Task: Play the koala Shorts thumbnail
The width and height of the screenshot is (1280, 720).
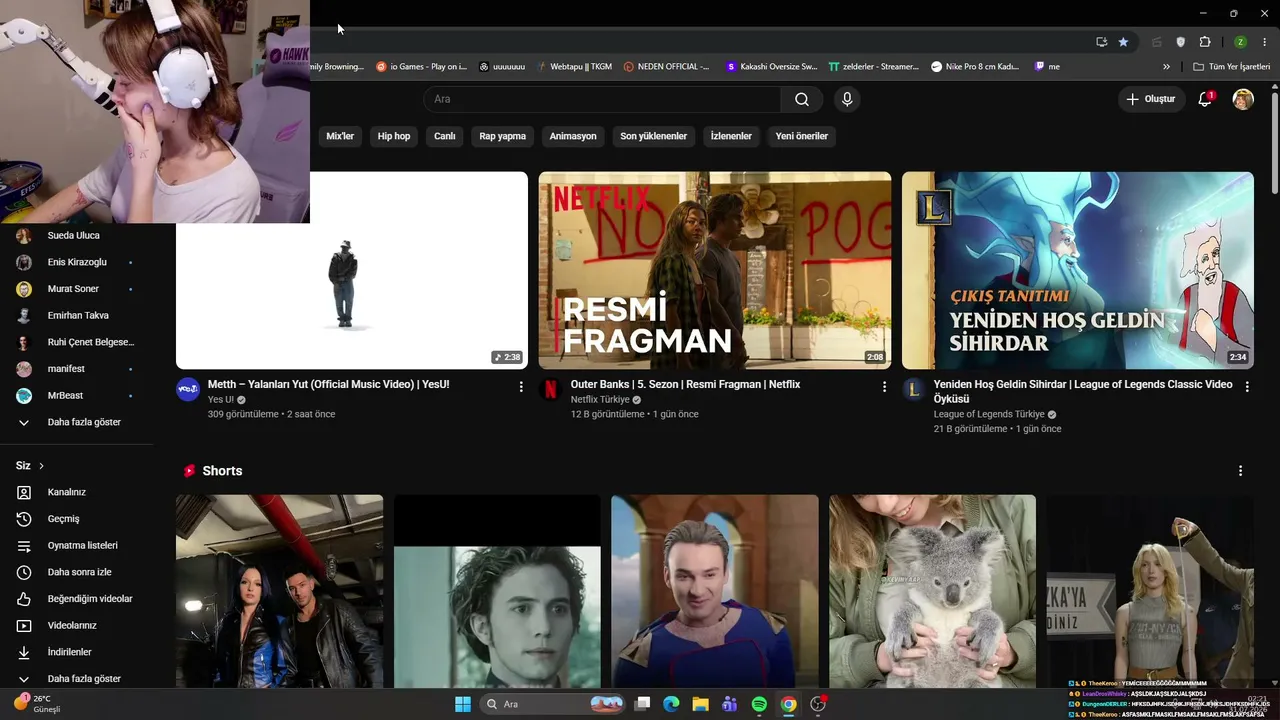Action: pos(933,591)
